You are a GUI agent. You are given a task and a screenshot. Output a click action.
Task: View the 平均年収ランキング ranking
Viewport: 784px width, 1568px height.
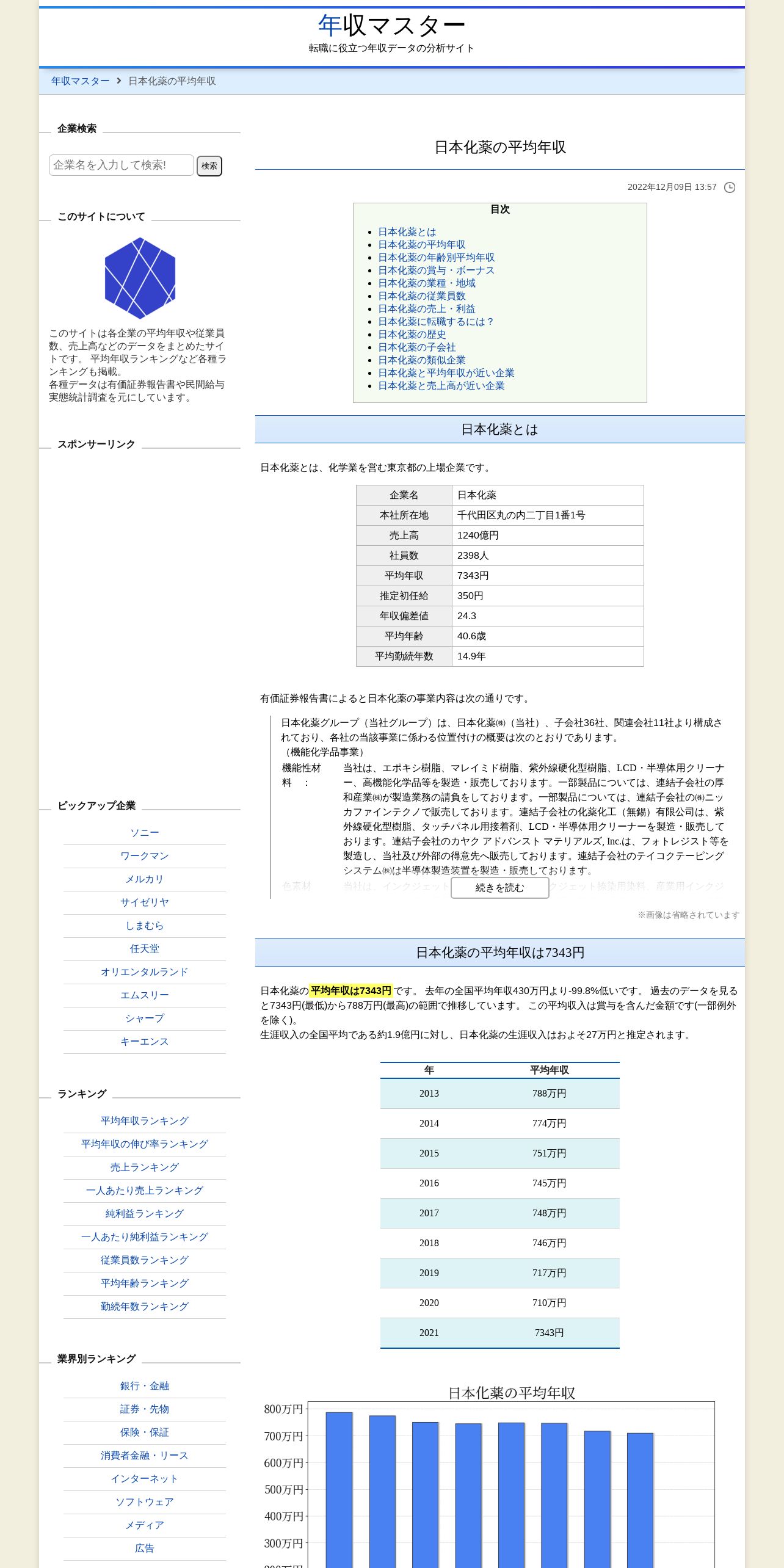click(x=145, y=1121)
